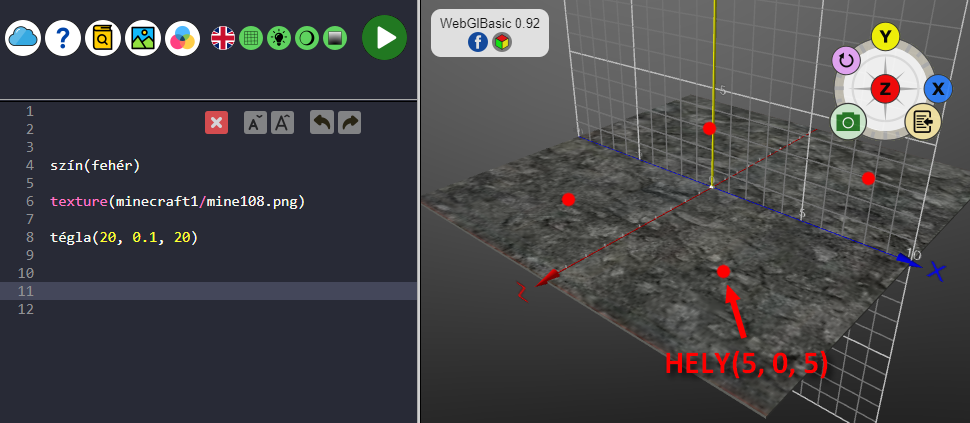Open help with the question mark icon
Viewport: 970px width, 423px height.
pyautogui.click(x=63, y=38)
